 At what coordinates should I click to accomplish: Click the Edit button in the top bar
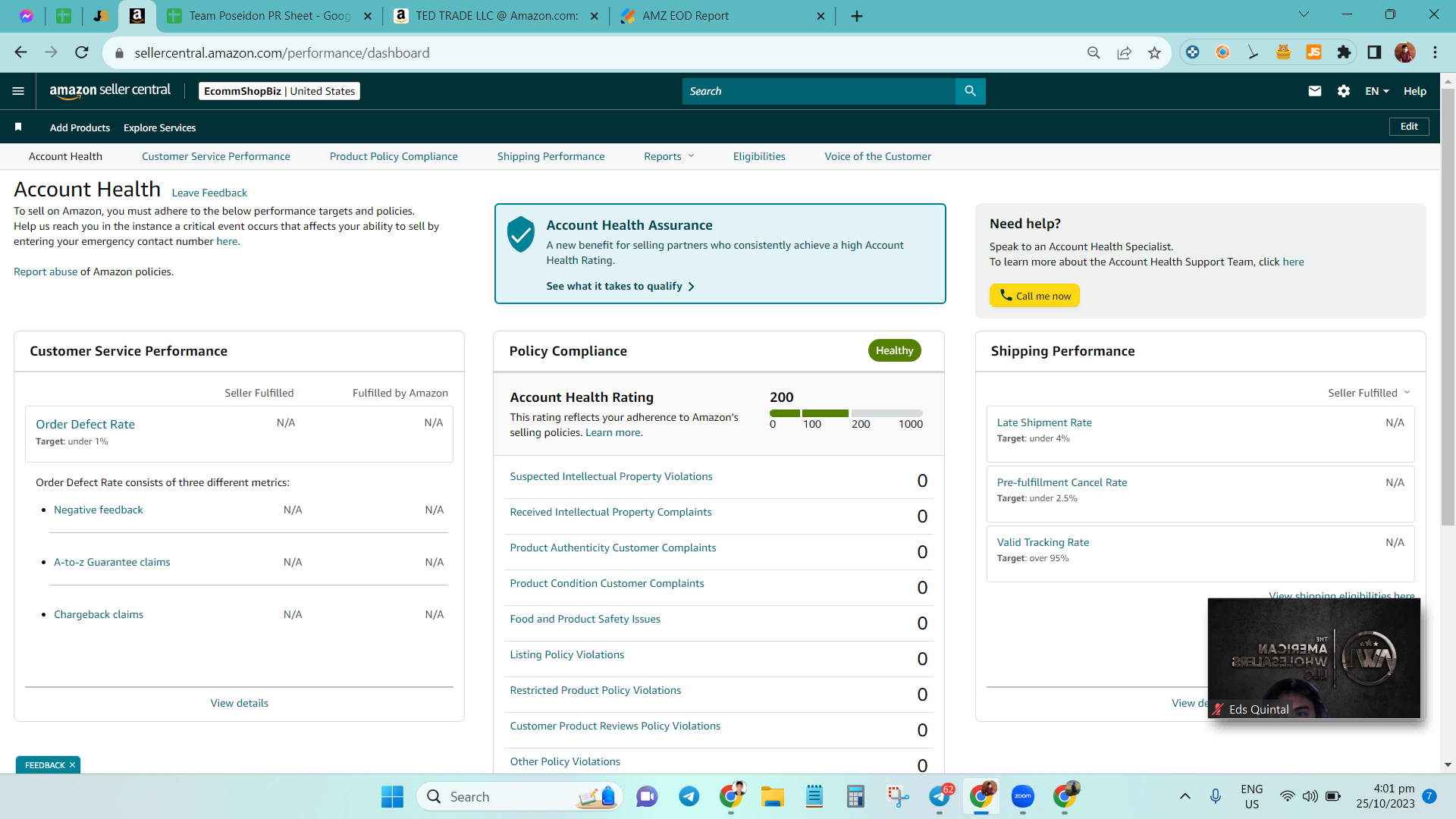(1409, 127)
